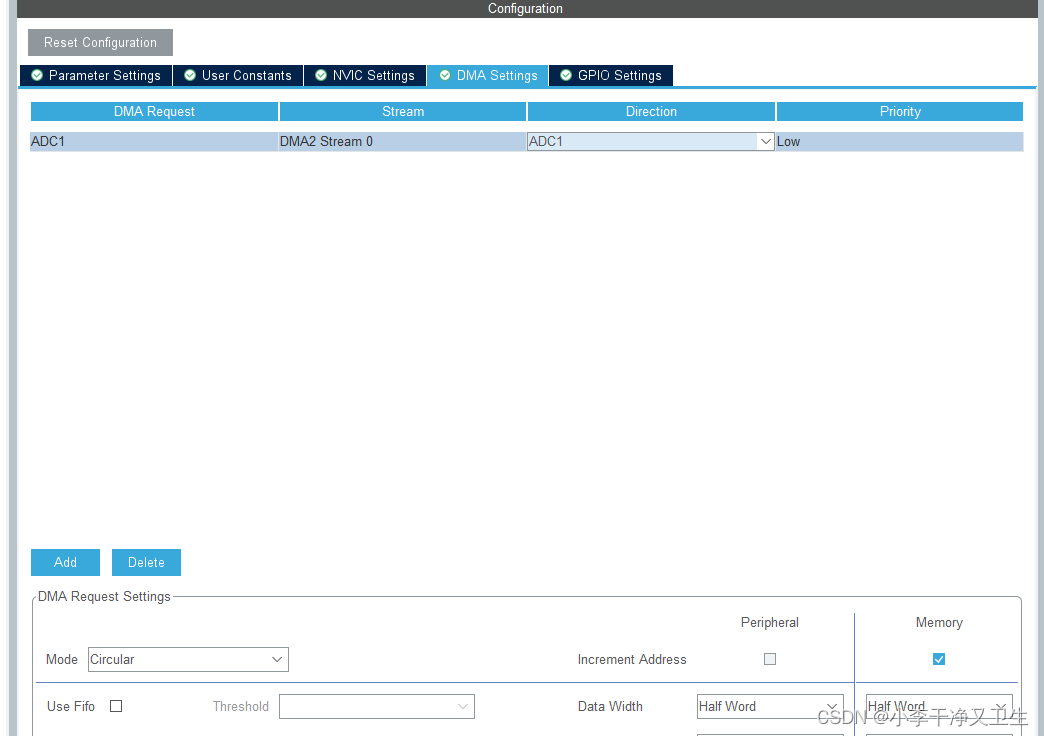Click the green check icon on NVIC Settings
Image resolution: width=1044 pixels, height=736 pixels.
[321, 75]
